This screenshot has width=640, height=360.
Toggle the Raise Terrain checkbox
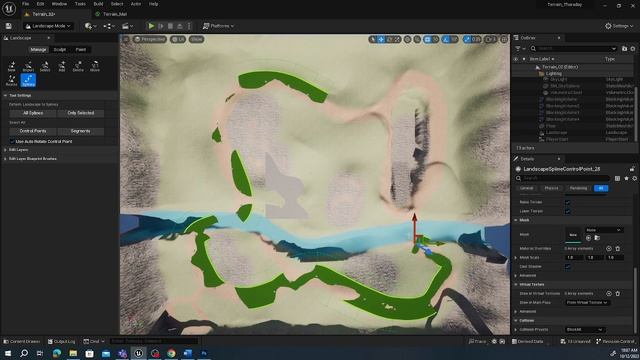pyautogui.click(x=568, y=202)
